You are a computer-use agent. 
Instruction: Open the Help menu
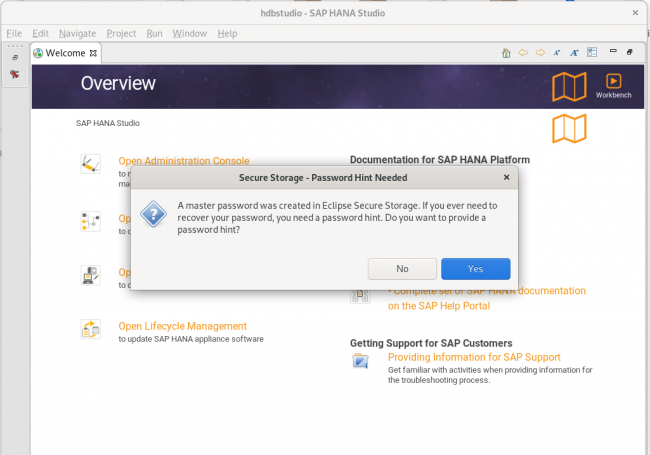tap(227, 33)
